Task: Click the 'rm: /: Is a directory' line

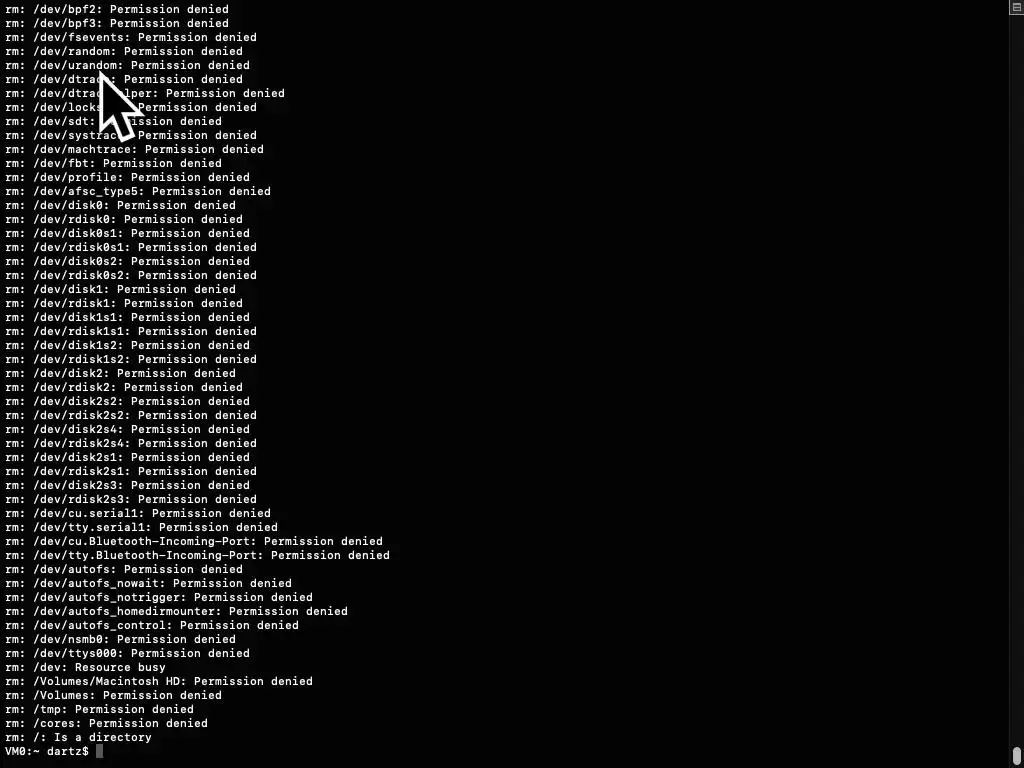Action: pos(78,737)
